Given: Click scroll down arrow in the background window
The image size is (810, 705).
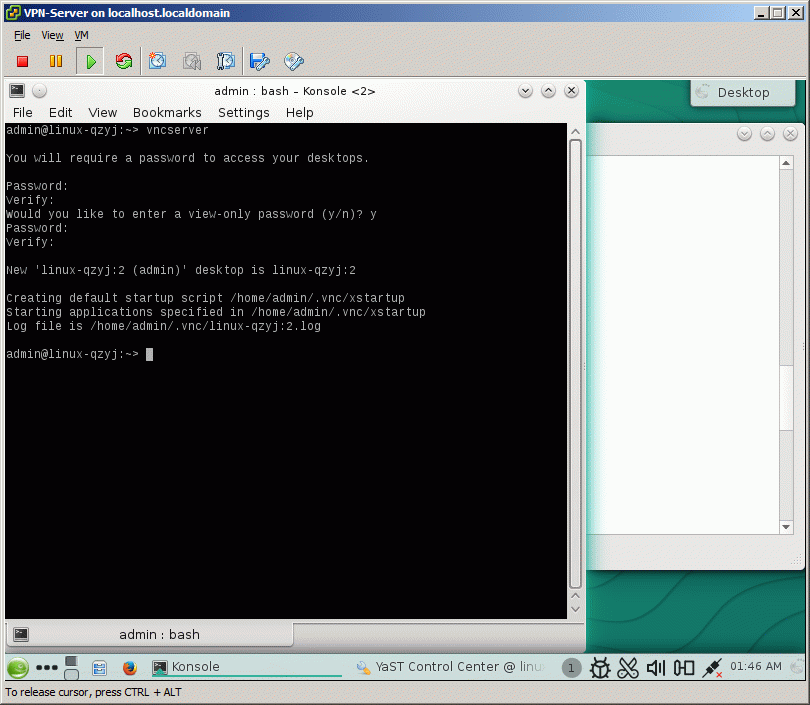Looking at the screenshot, I should click(x=786, y=527).
